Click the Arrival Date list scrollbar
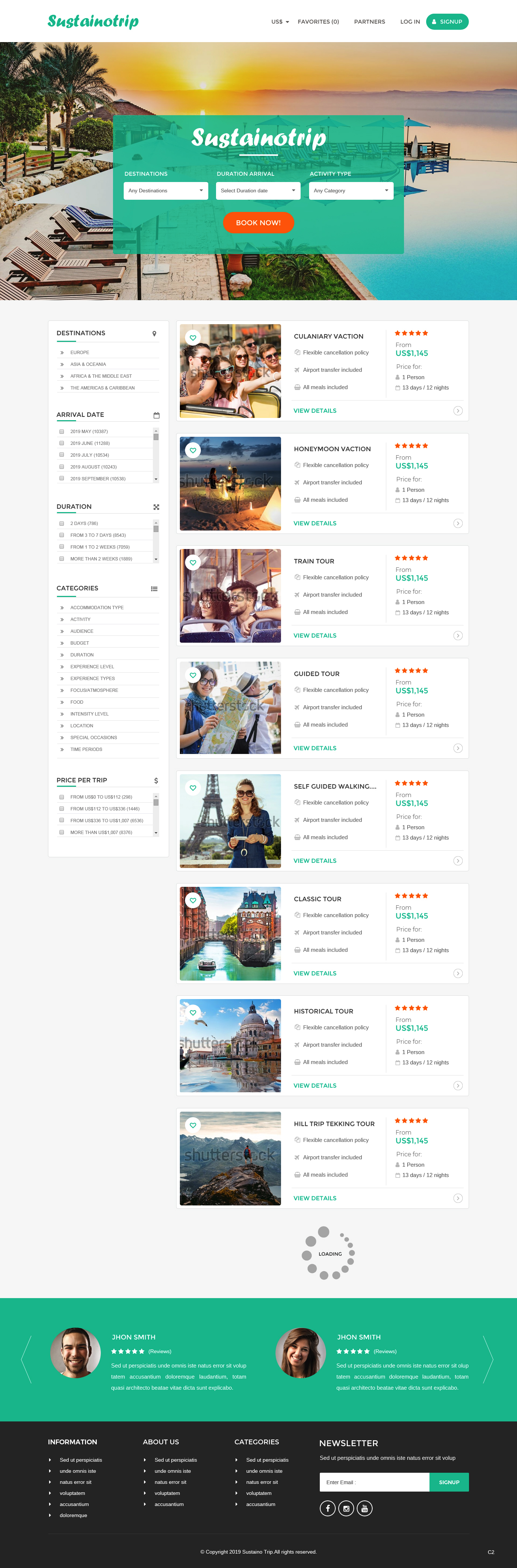Image resolution: width=517 pixels, height=1568 pixels. [156, 455]
